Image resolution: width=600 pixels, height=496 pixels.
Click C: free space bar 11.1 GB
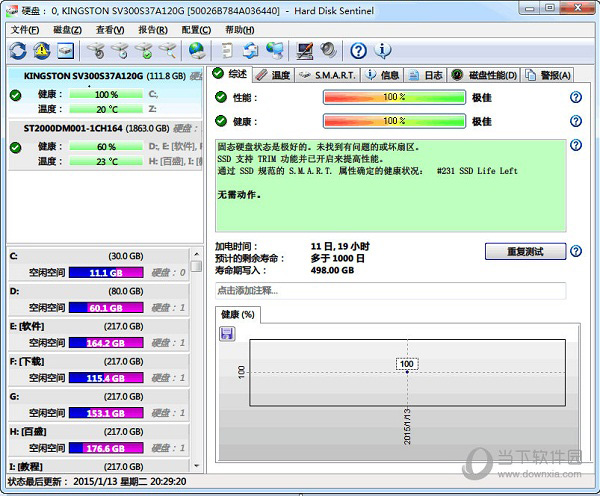106,272
